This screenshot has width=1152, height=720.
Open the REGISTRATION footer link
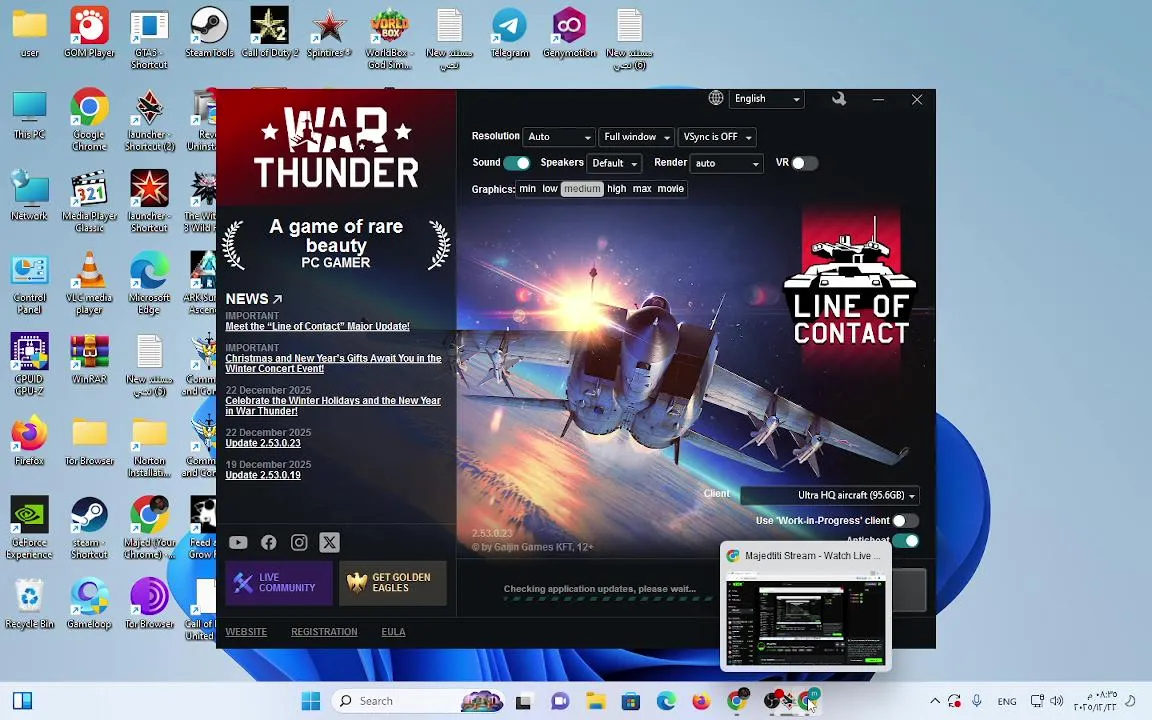324,632
